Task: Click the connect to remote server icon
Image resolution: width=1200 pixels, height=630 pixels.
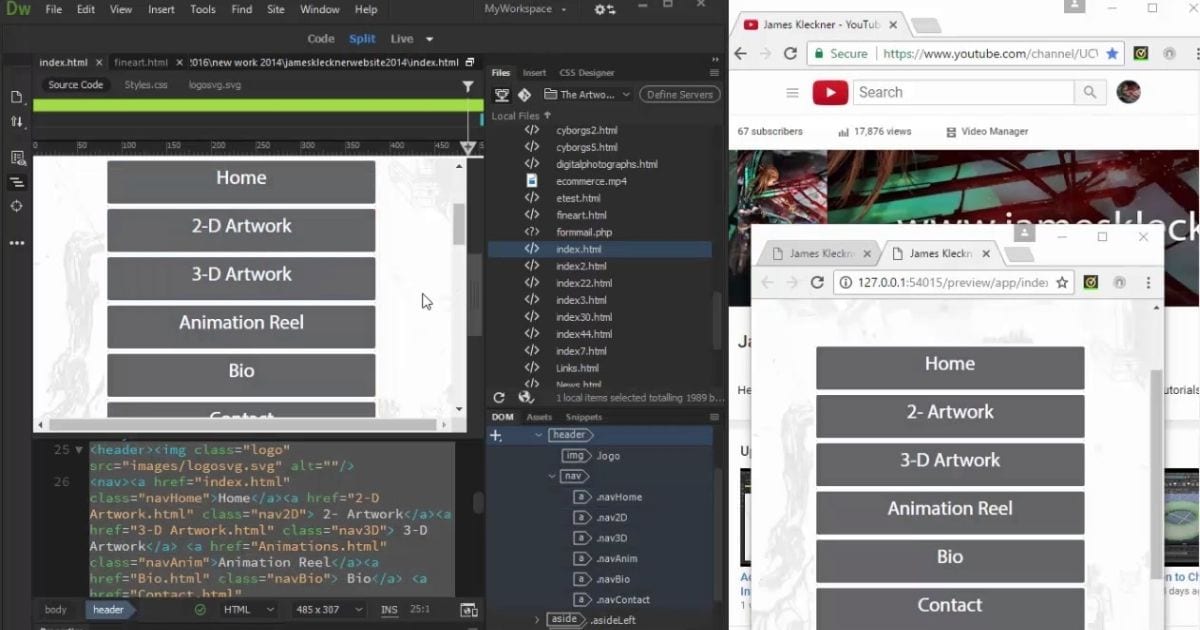Action: tap(502, 95)
